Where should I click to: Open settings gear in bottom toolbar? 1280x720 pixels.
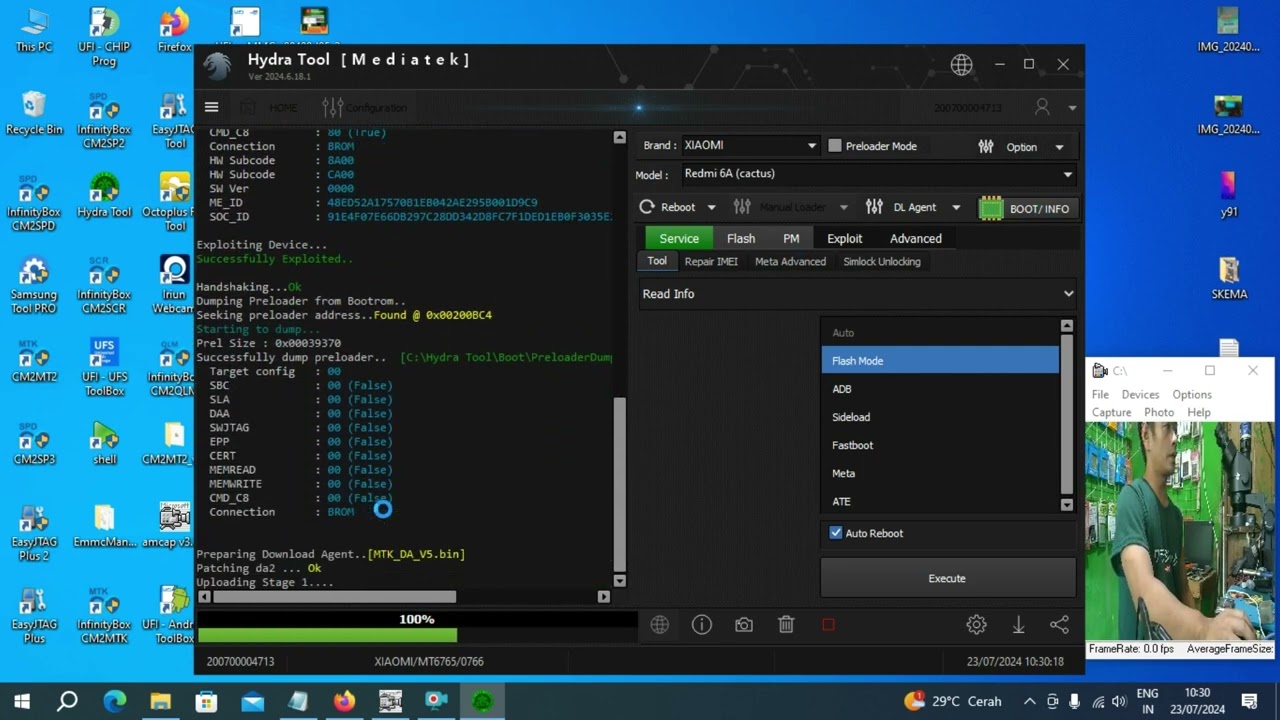click(x=976, y=625)
